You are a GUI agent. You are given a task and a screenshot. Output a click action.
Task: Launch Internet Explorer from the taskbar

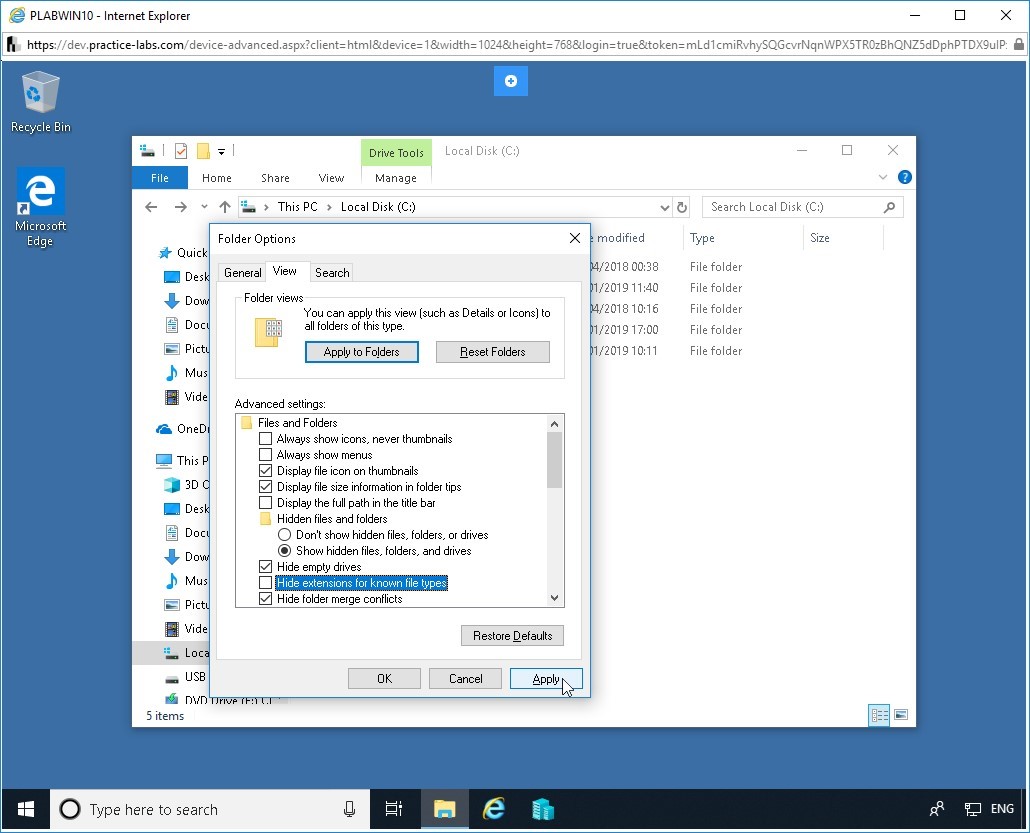pyautogui.click(x=493, y=809)
